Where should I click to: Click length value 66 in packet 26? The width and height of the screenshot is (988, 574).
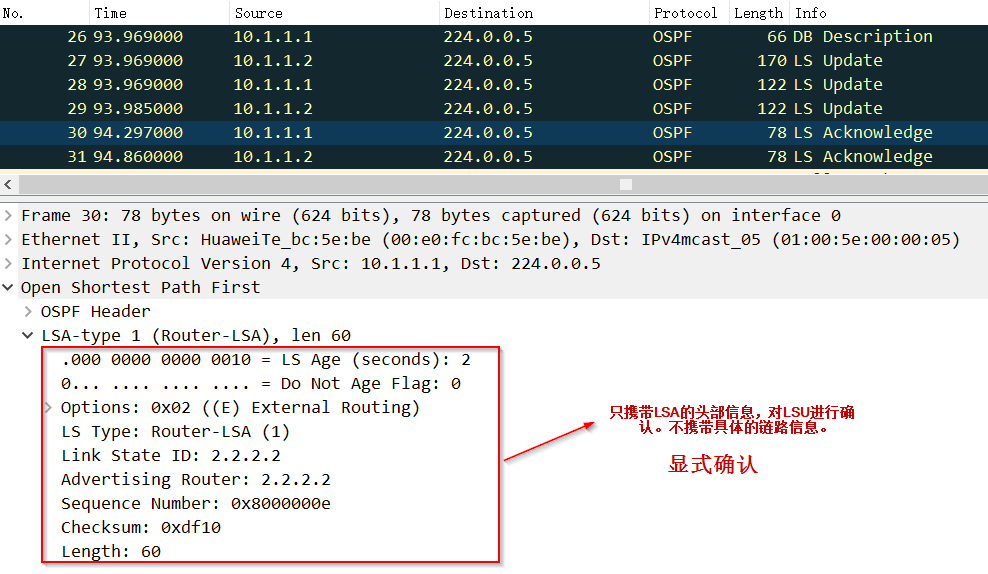click(x=777, y=37)
